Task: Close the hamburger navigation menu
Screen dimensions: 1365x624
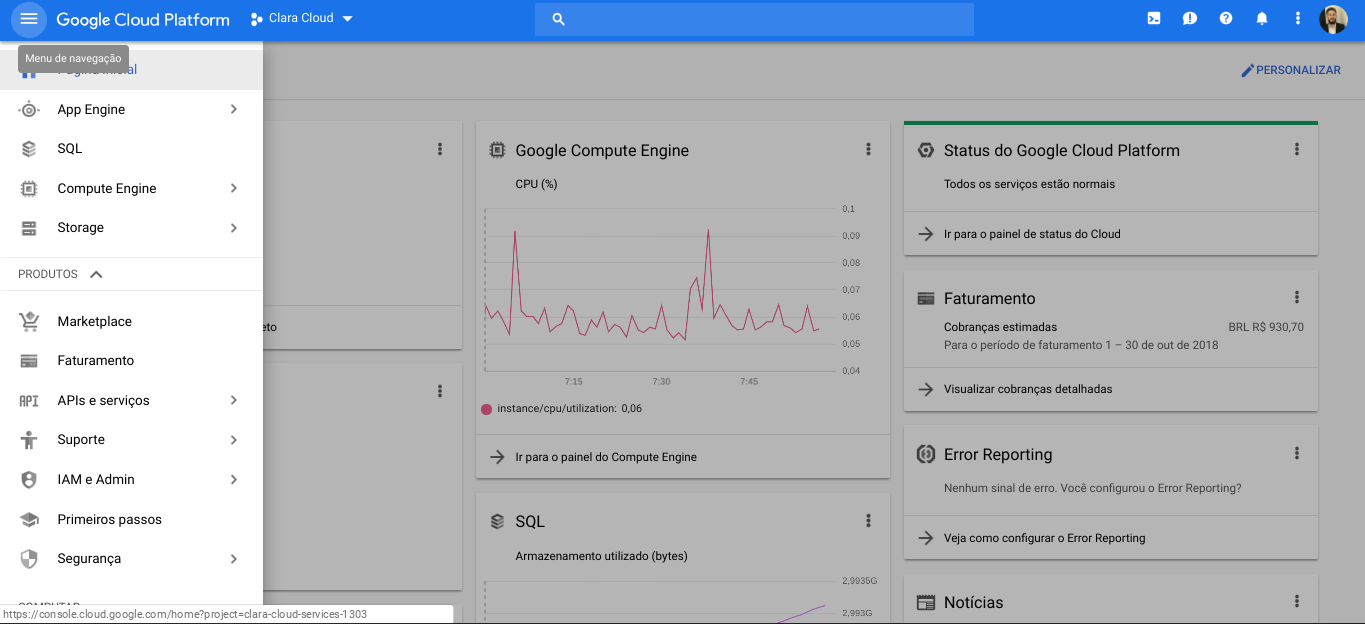Action: [29, 19]
